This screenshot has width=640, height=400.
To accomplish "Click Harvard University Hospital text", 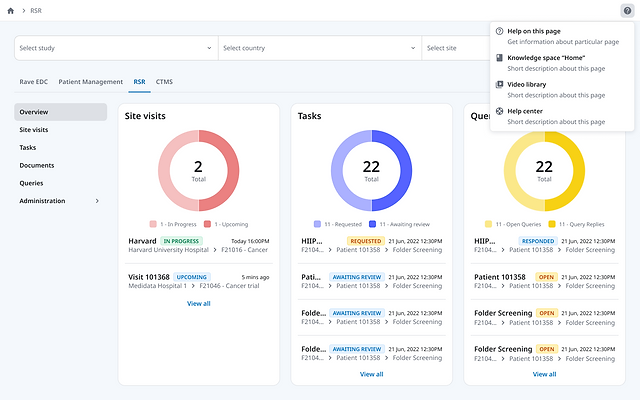I will pyautogui.click(x=169, y=250).
